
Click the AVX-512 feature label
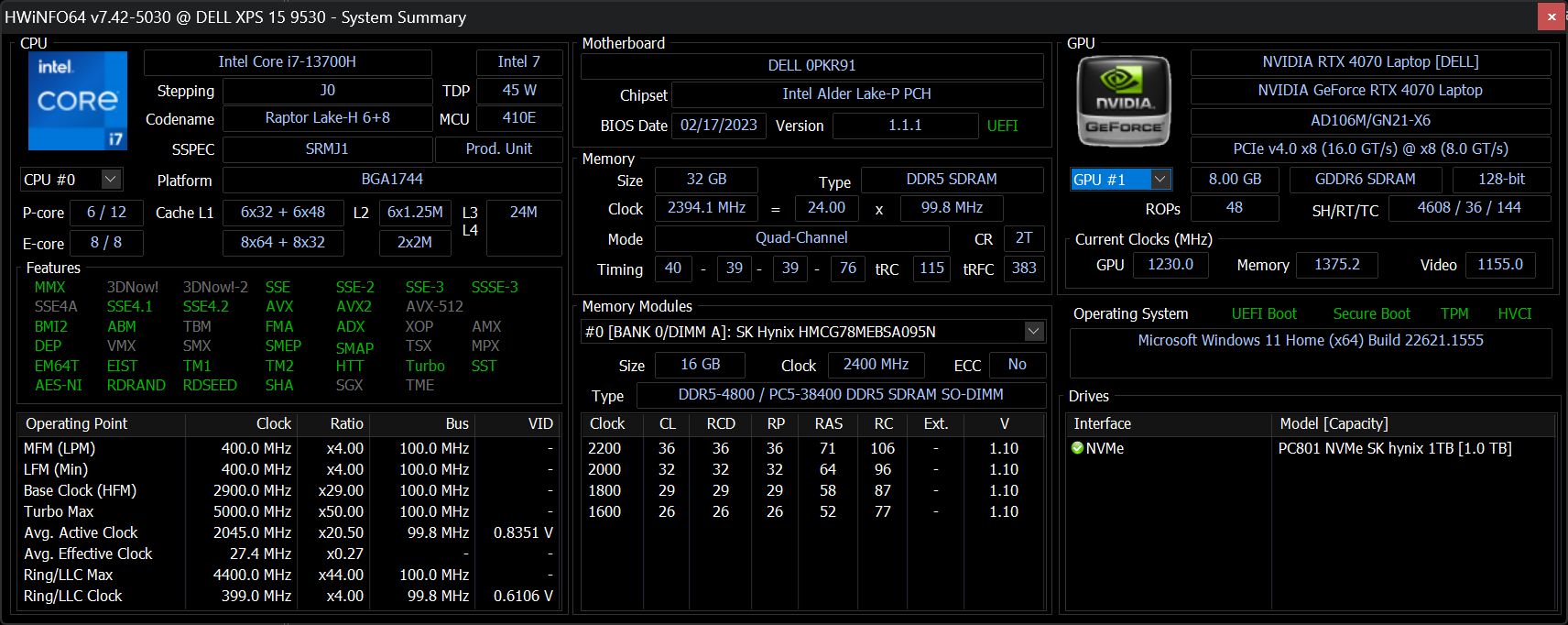tap(435, 307)
